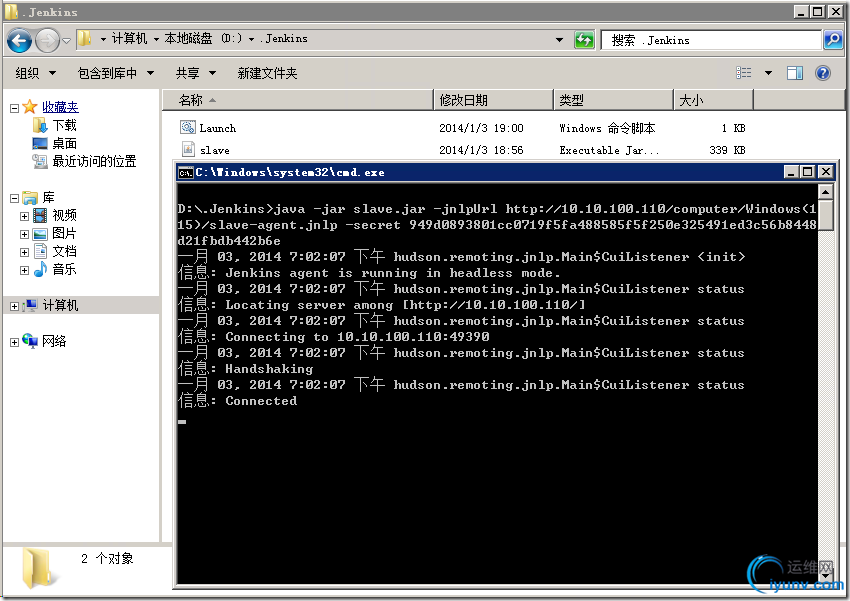Image resolution: width=850 pixels, height=601 pixels.
Task: Click 'Executable Jar...' type cell
Action: pyautogui.click(x=609, y=150)
